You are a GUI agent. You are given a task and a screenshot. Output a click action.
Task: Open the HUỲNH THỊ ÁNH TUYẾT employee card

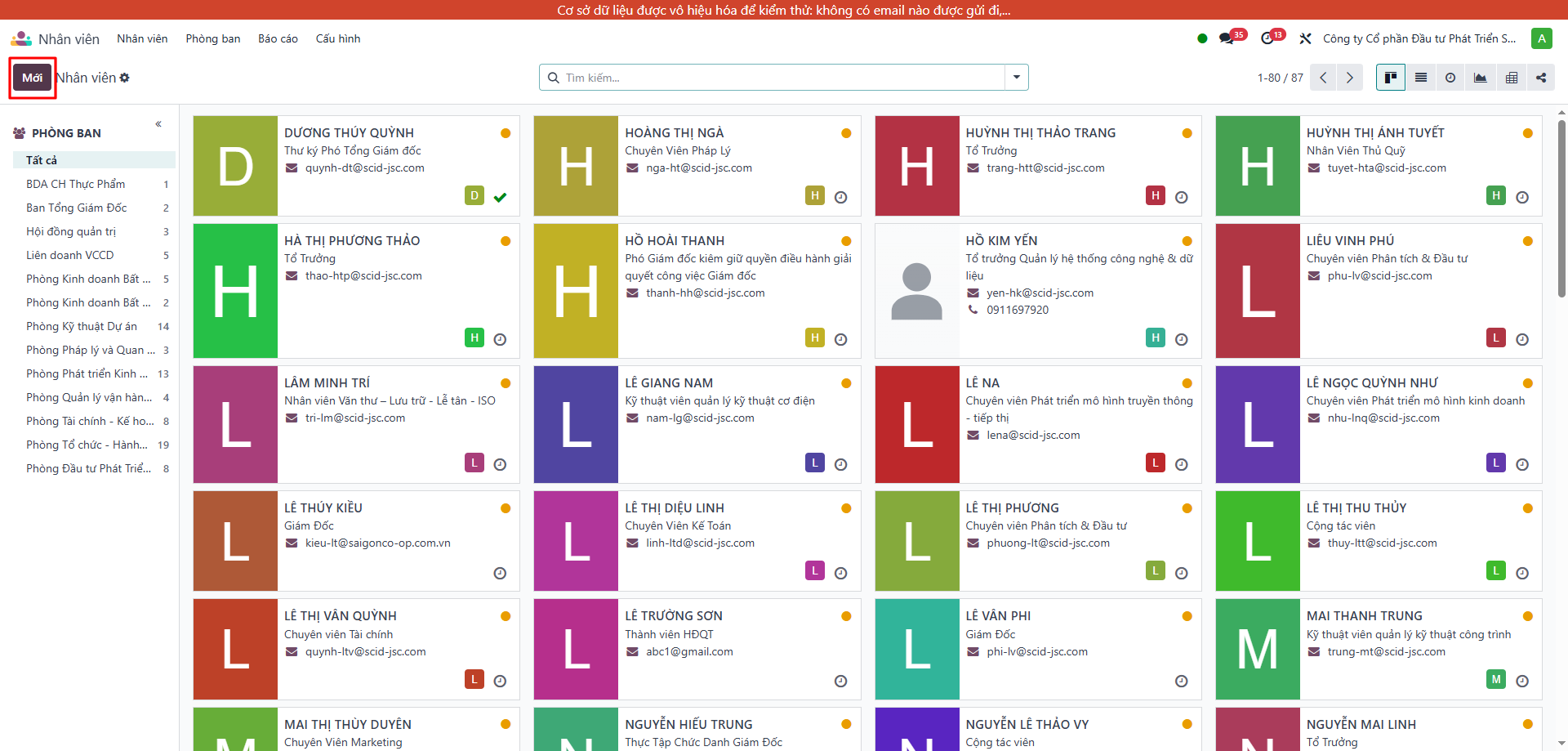click(x=1379, y=166)
